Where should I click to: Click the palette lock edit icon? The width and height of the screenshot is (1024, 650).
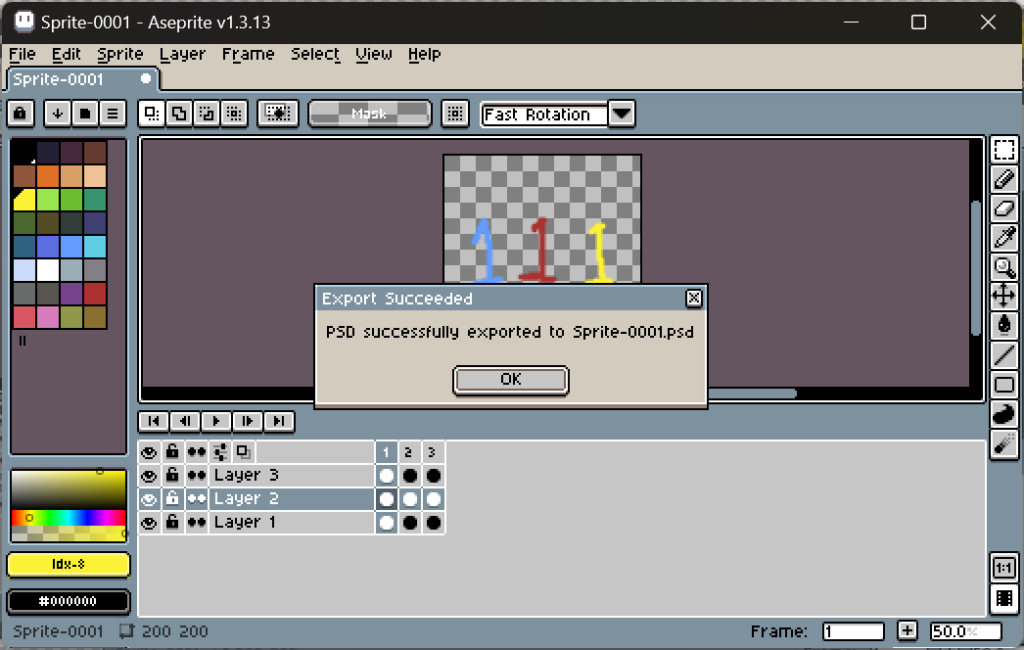[x=20, y=114]
